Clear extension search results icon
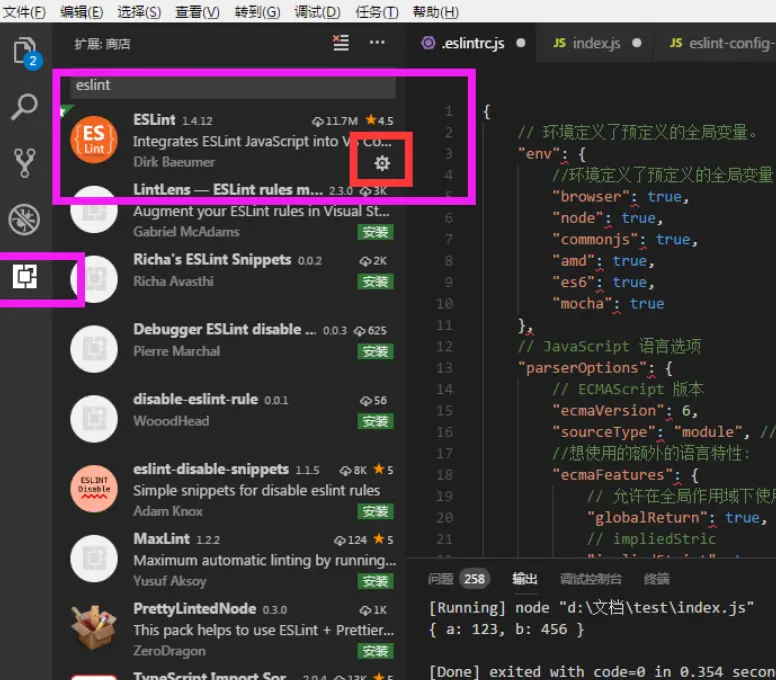 340,43
